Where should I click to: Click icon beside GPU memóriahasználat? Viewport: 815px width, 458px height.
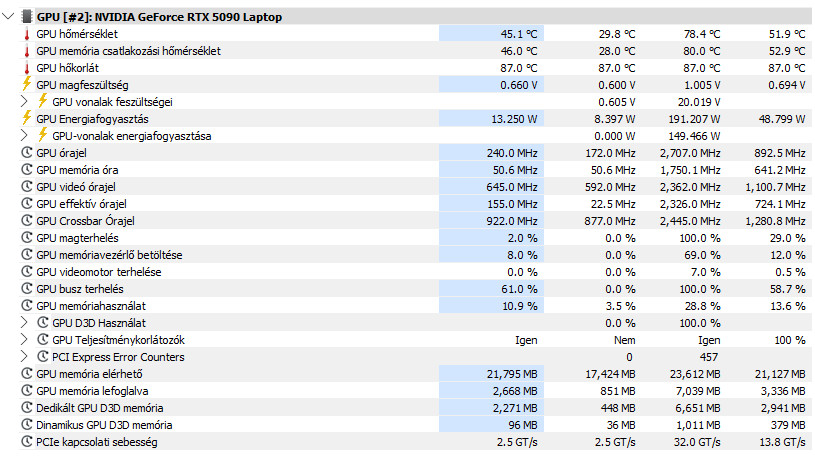(x=27, y=306)
